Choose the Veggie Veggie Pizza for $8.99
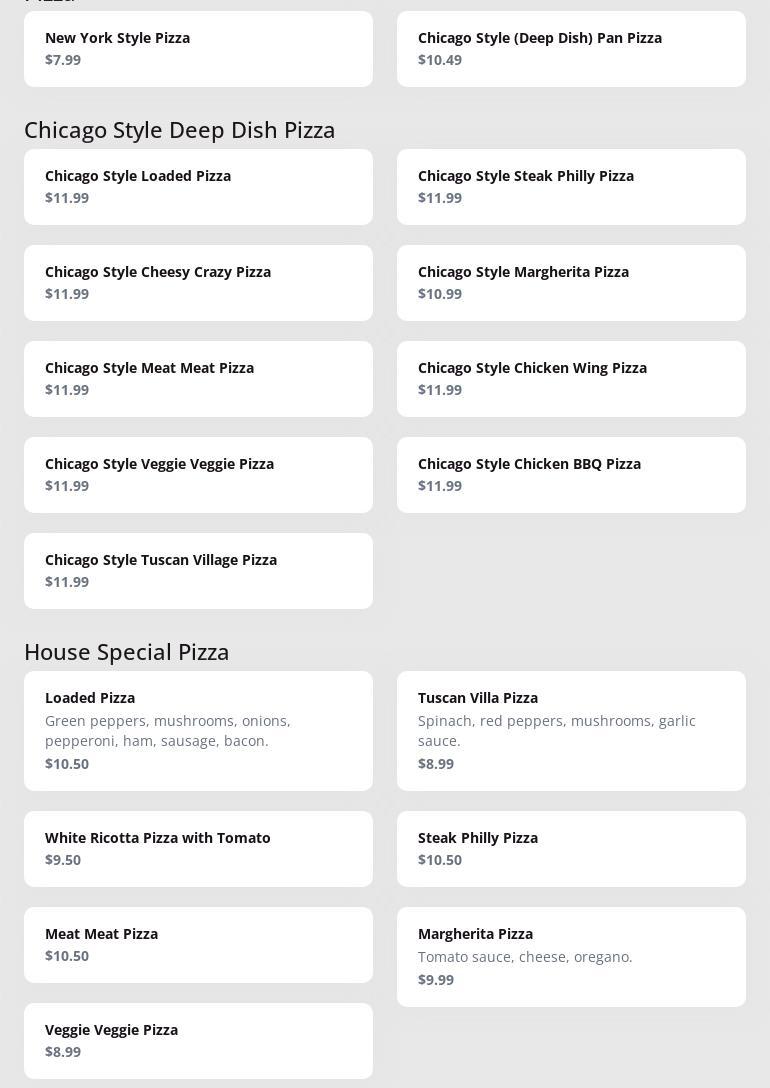Image resolution: width=770 pixels, height=1088 pixels. [198, 1041]
